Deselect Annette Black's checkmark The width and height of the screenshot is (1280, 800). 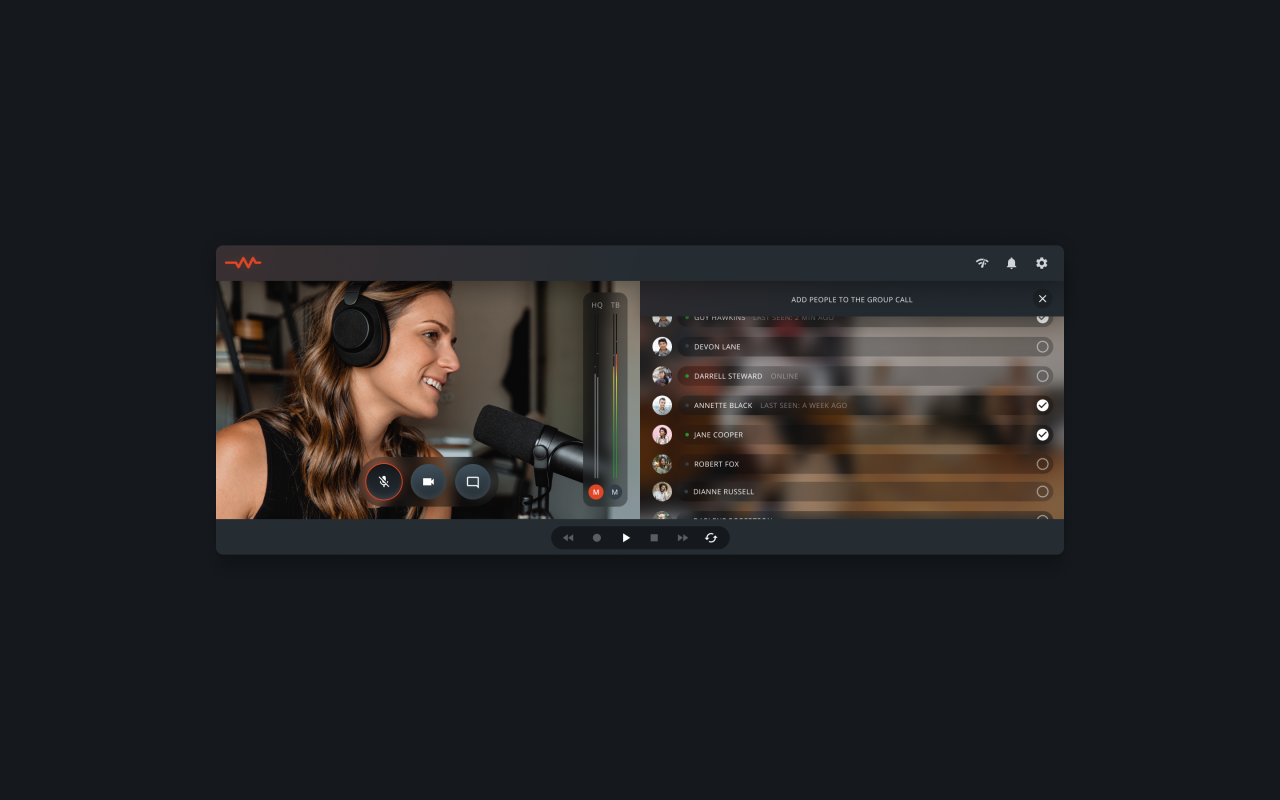click(x=1042, y=405)
